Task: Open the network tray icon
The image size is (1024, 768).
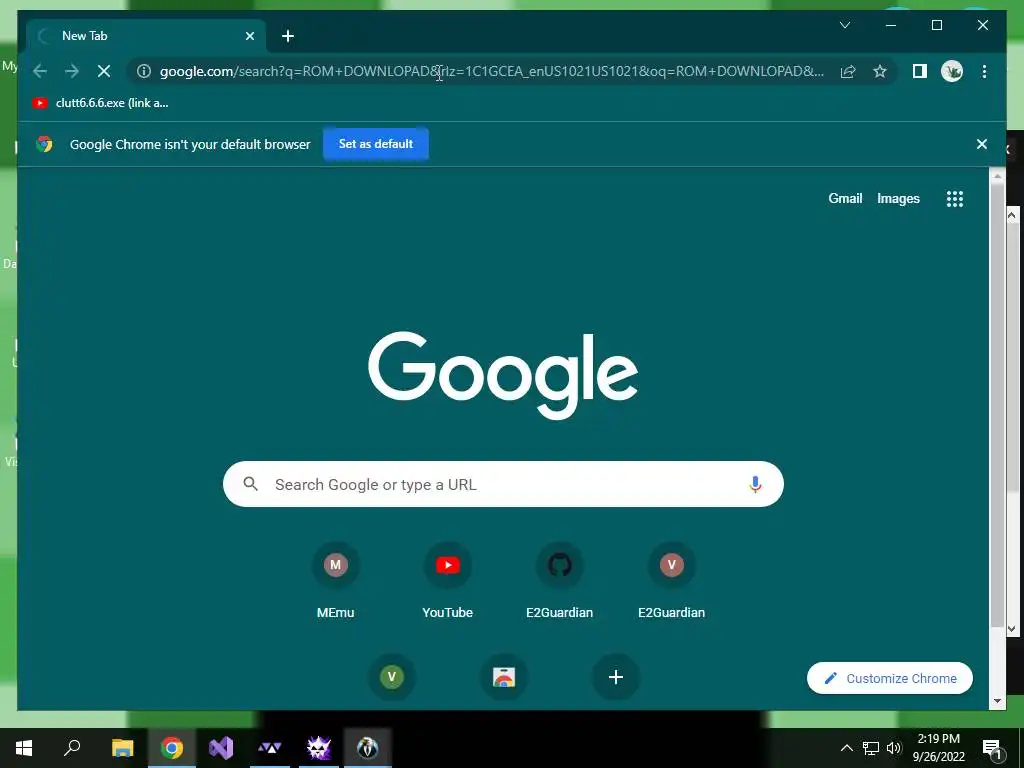Action: tap(871, 748)
